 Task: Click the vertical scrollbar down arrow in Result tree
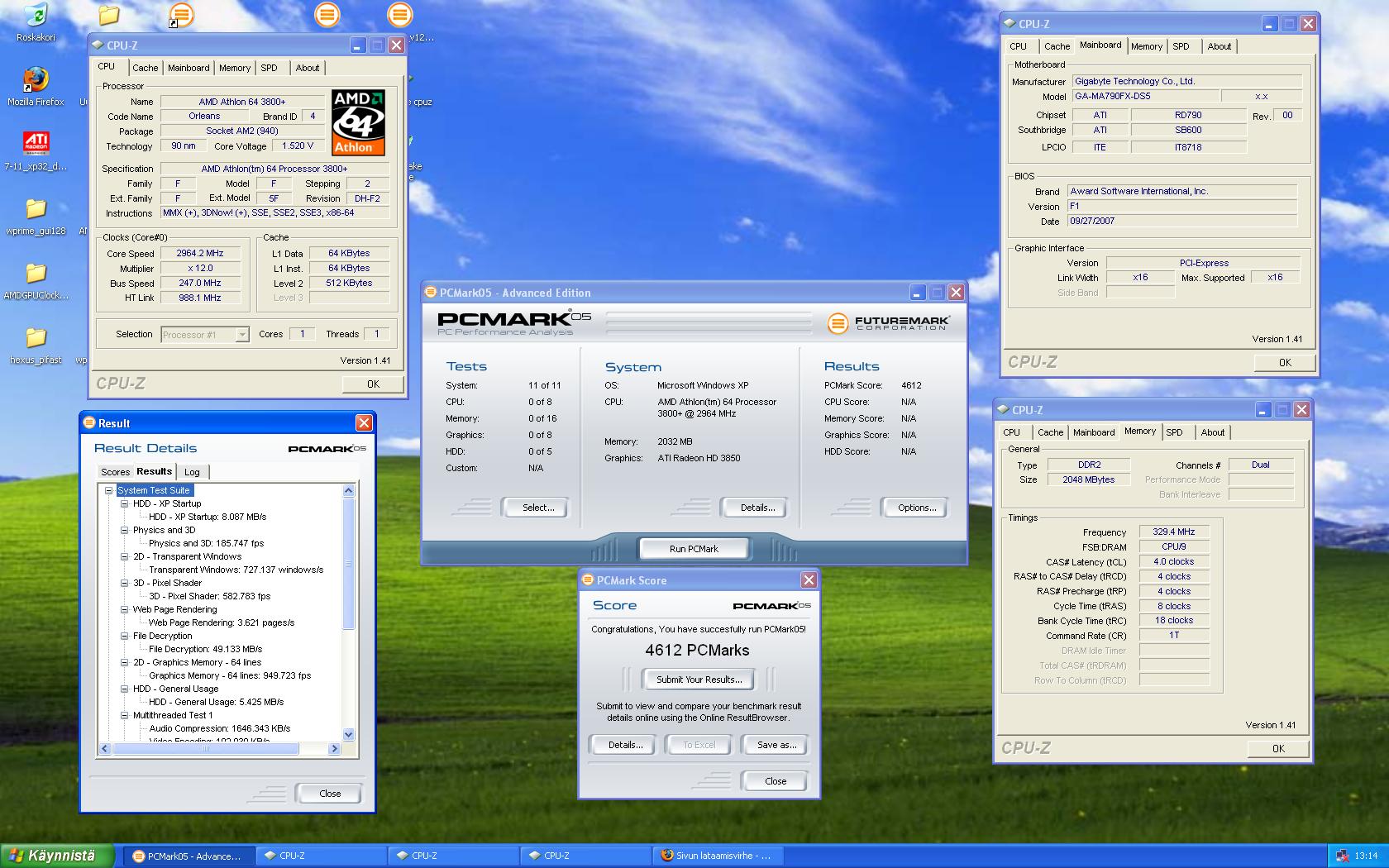pyautogui.click(x=348, y=735)
